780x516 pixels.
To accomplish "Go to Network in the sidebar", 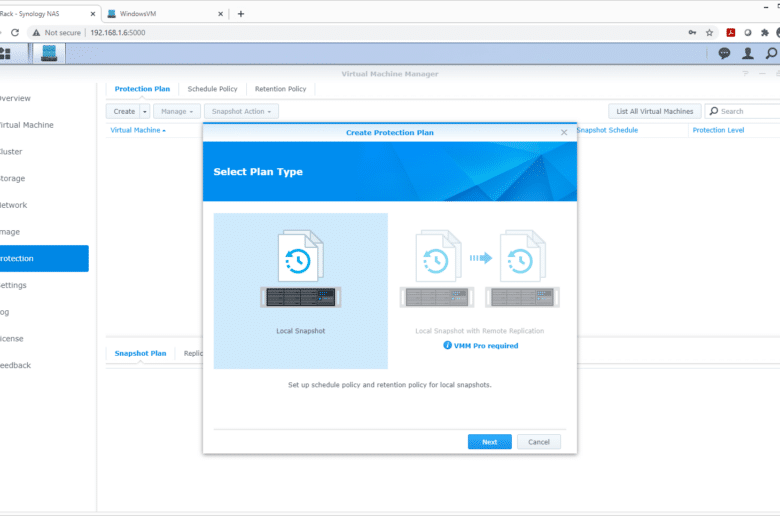I will click(x=13, y=205).
